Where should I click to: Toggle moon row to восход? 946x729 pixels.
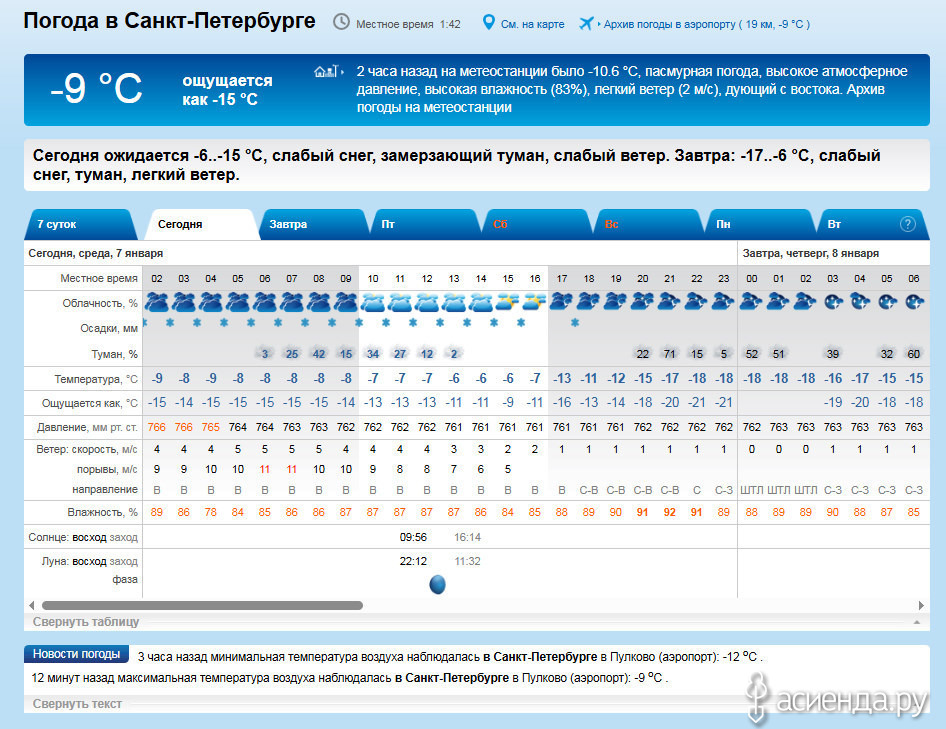(89, 561)
